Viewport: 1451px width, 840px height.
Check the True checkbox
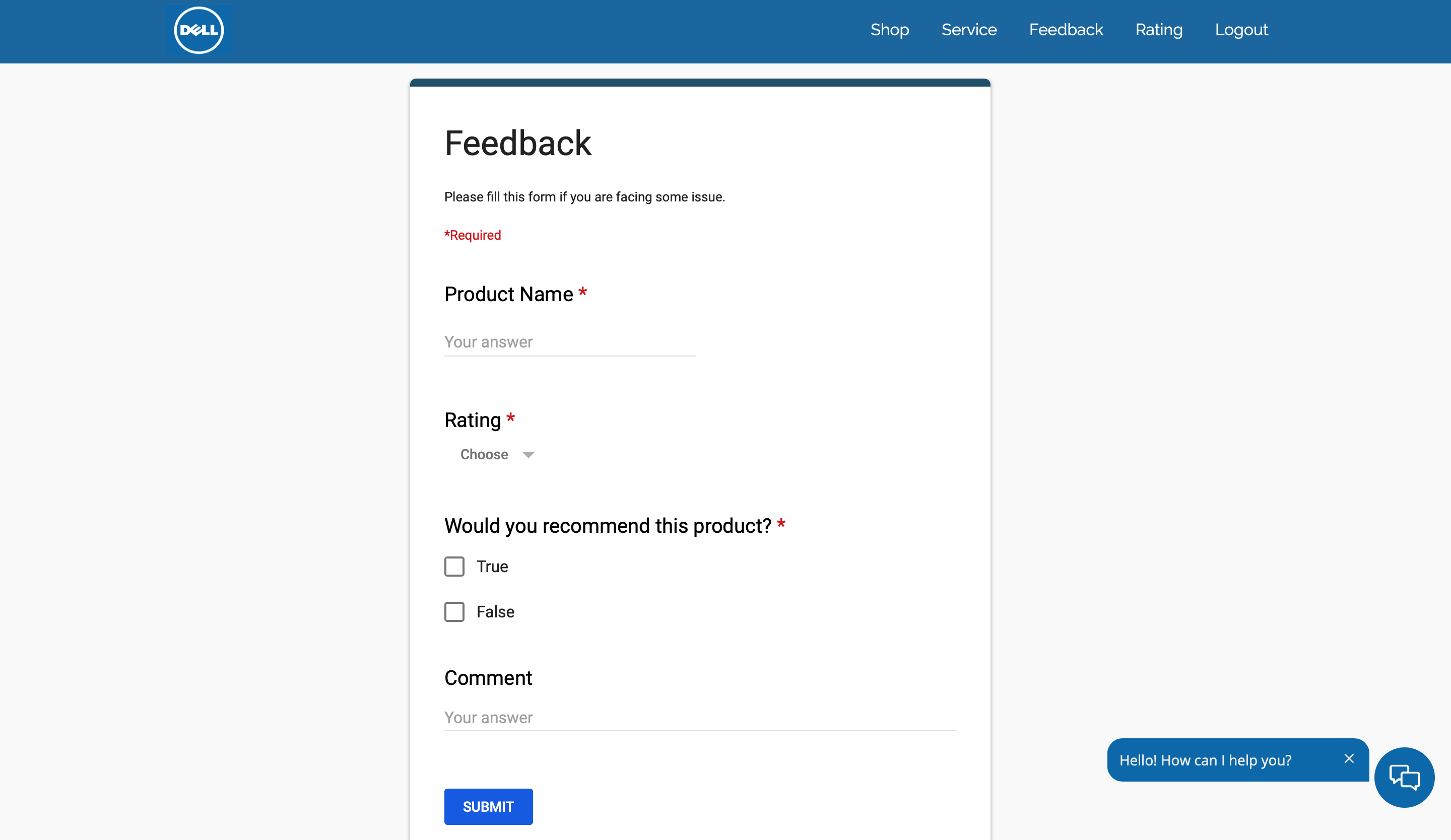click(454, 566)
